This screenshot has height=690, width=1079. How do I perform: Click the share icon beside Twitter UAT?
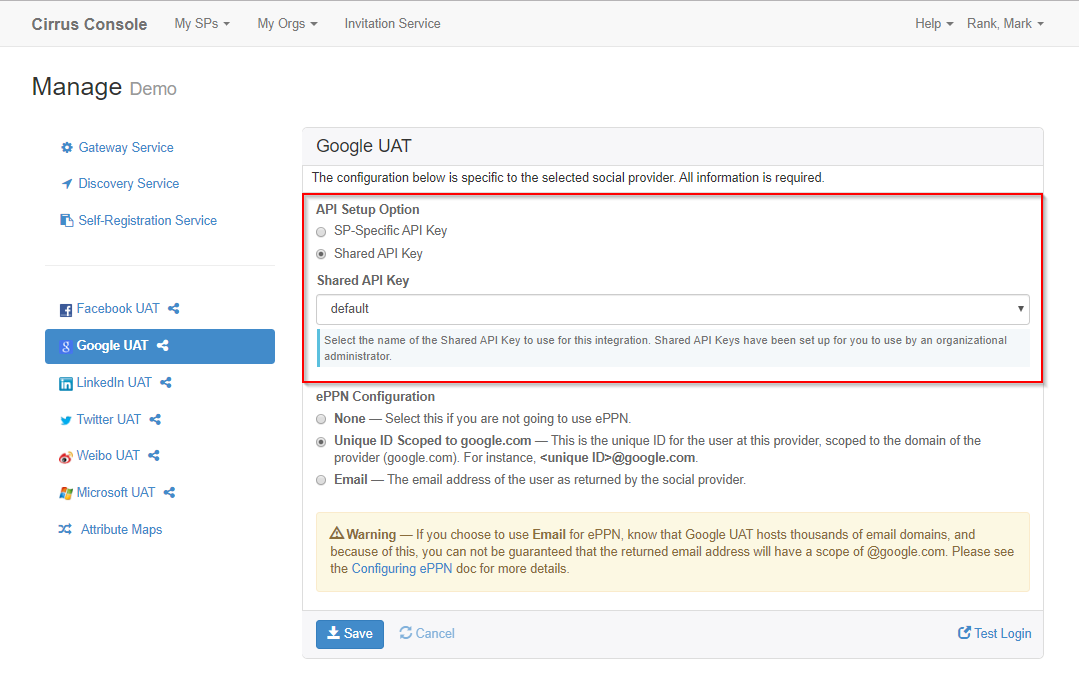(x=155, y=420)
